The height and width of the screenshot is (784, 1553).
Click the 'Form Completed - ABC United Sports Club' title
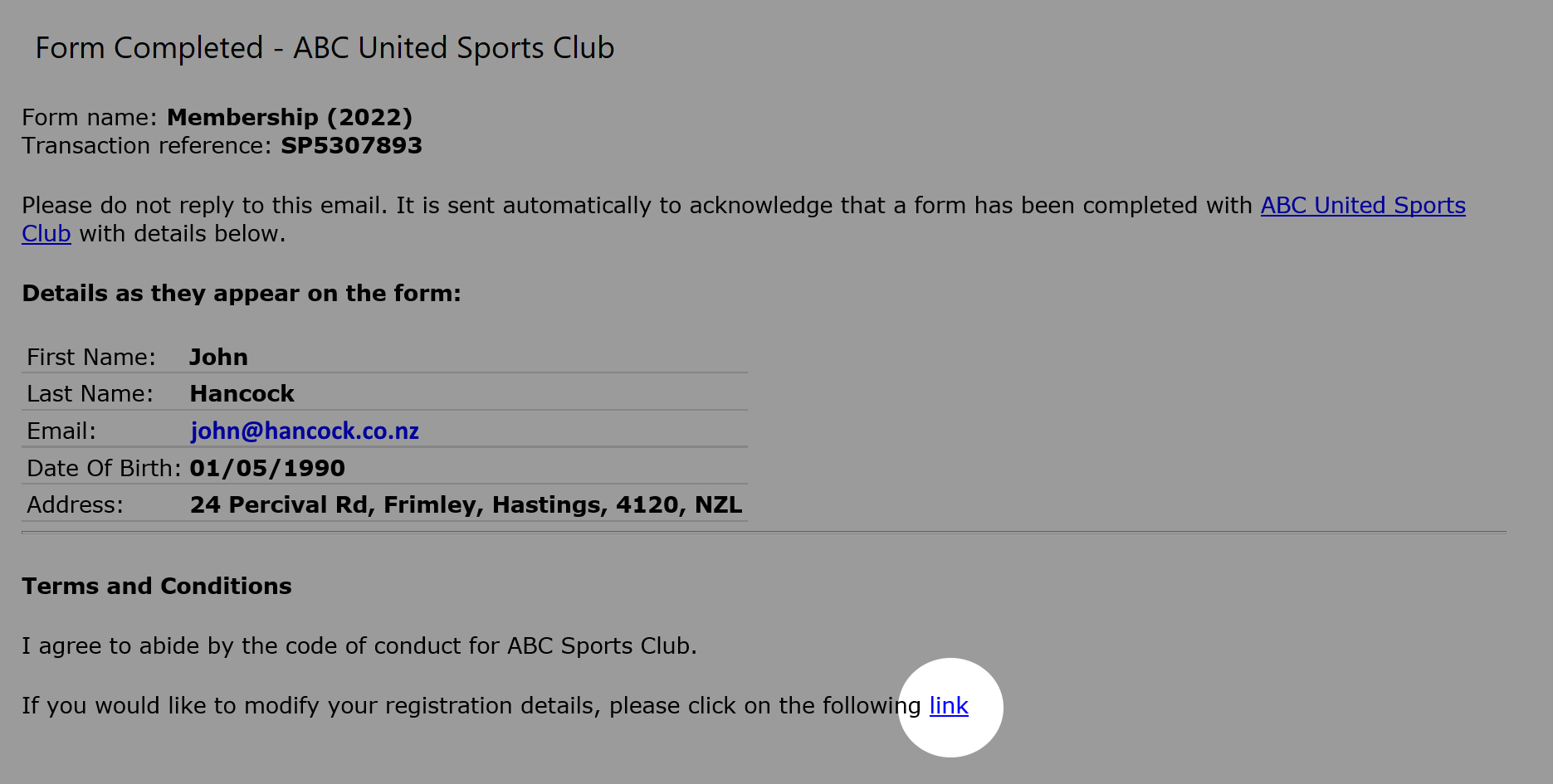325,48
